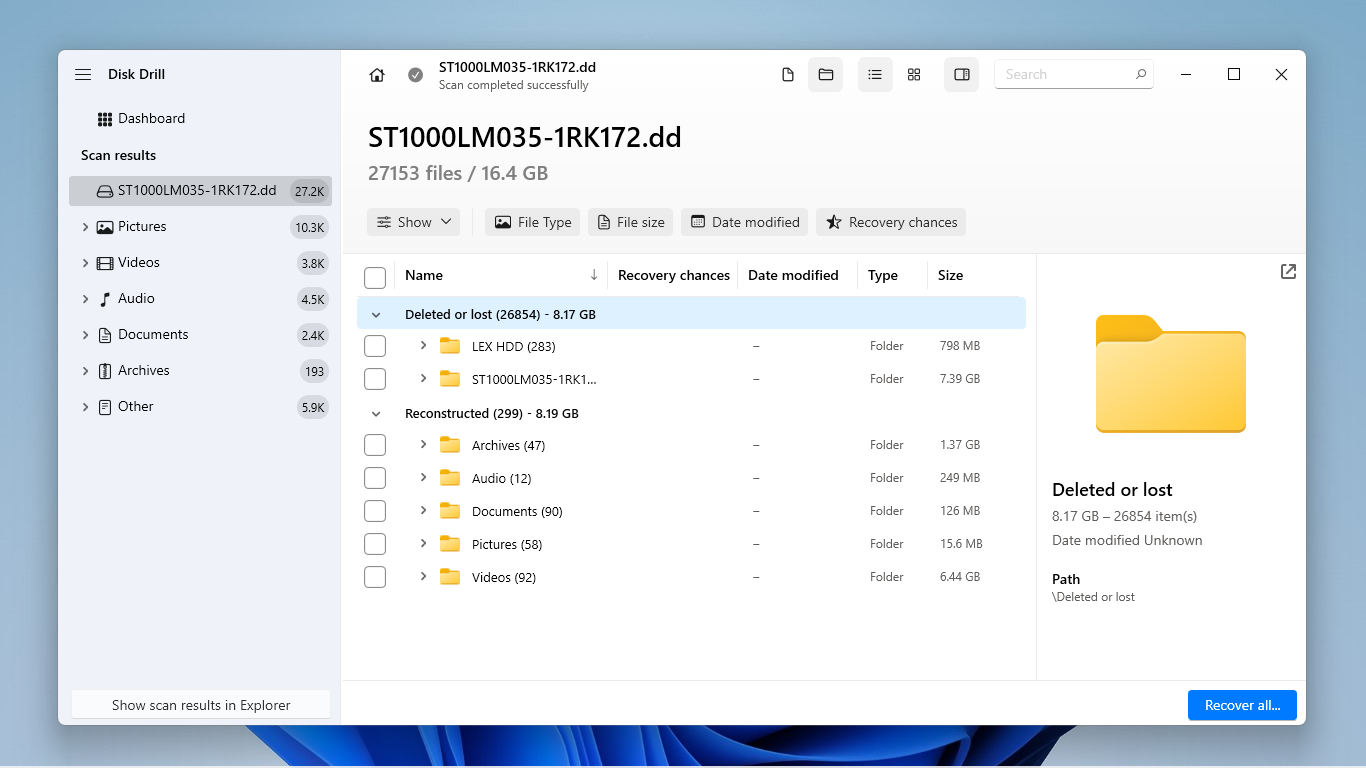Screen dimensions: 1366x768
Task: Click the Videos (92) folder icon
Action: coord(450,577)
